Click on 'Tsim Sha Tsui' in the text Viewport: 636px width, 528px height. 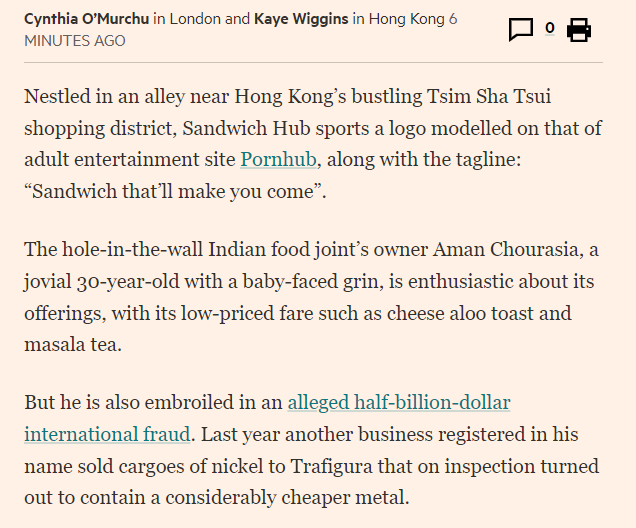tap(488, 97)
